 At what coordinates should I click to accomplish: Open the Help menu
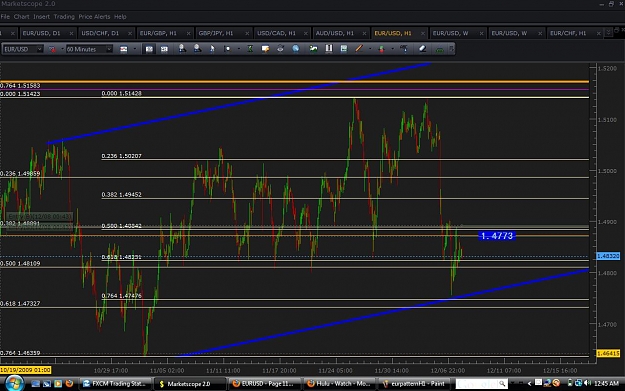pyautogui.click(x=120, y=17)
